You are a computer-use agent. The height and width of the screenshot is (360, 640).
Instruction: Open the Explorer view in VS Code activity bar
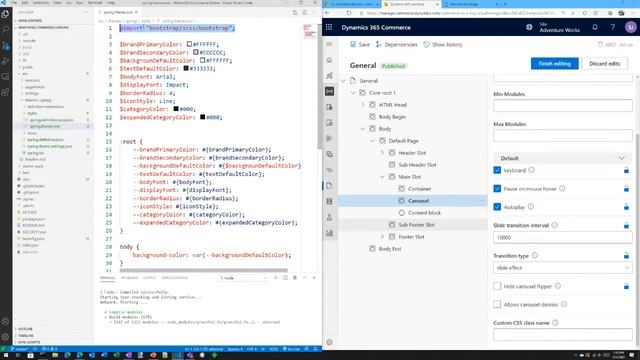(5, 14)
